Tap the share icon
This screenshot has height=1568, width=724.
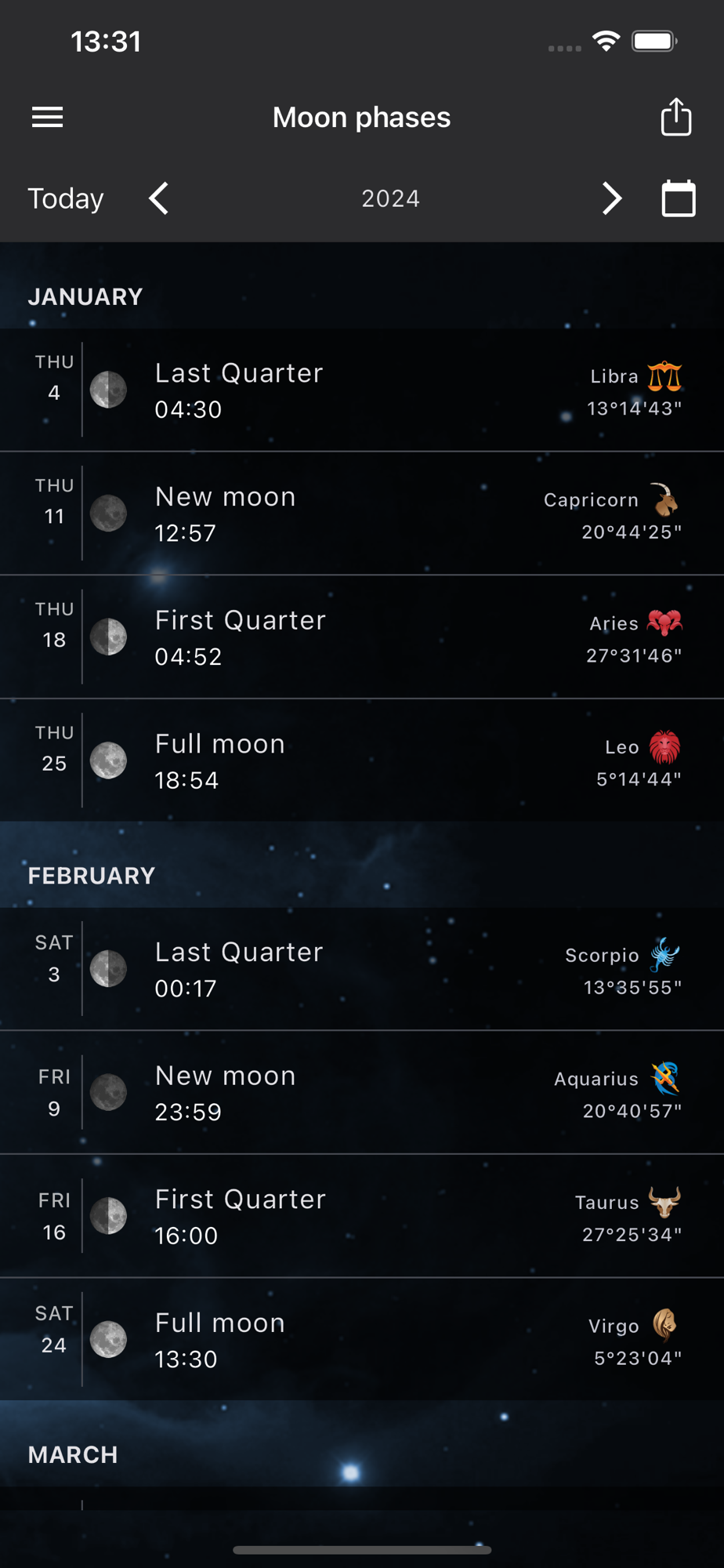675,118
